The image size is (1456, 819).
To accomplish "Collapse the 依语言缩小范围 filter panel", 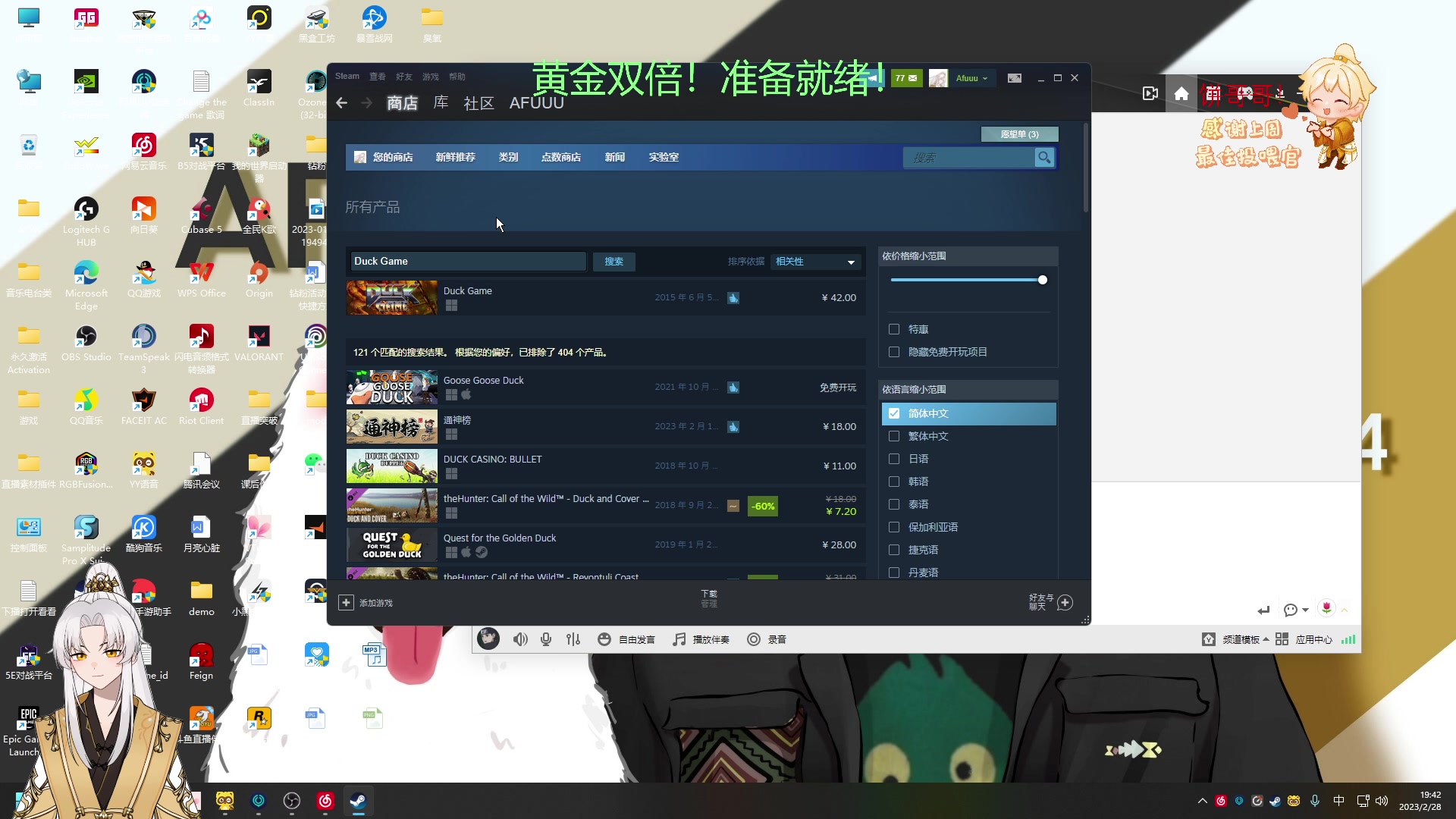I will (968, 390).
